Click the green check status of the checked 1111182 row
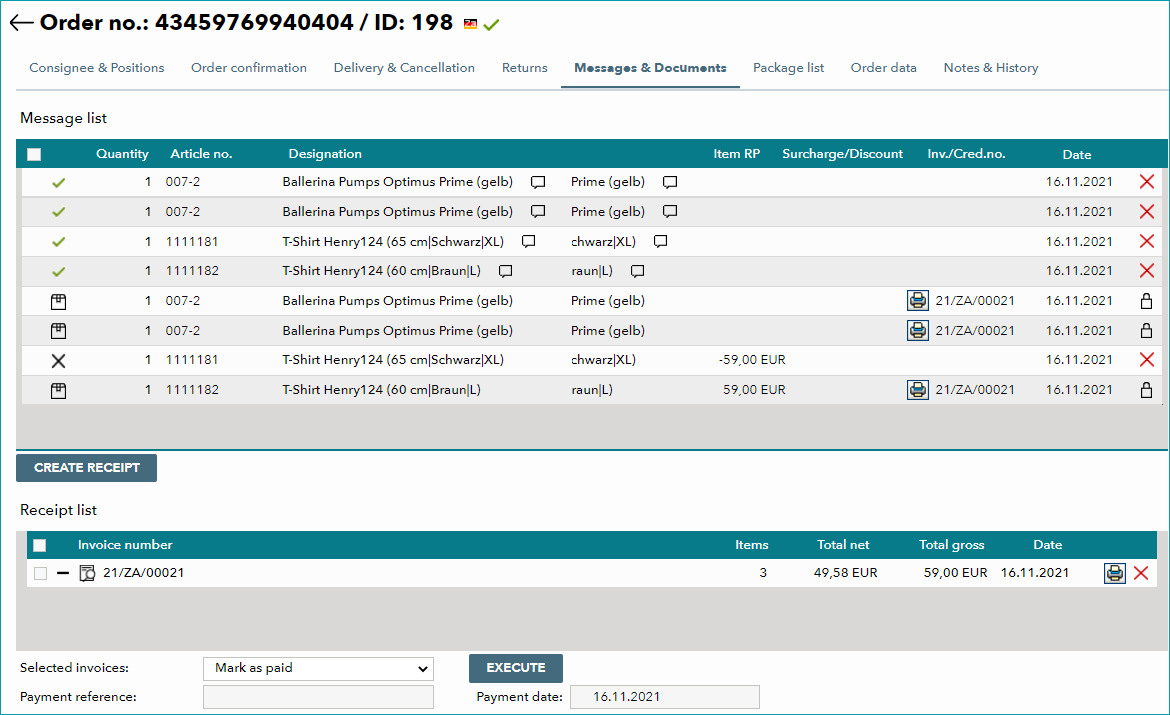1170x715 pixels. point(58,272)
